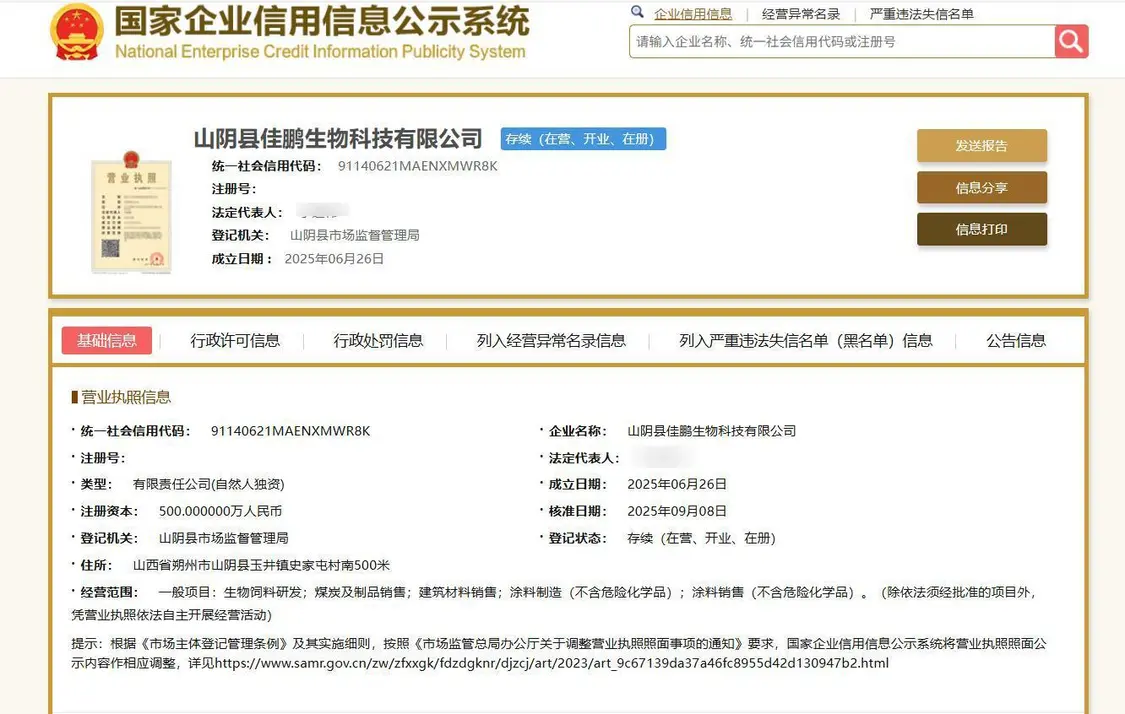1125x714 pixels.
Task: Select the 基础信息 tab
Action: click(106, 340)
